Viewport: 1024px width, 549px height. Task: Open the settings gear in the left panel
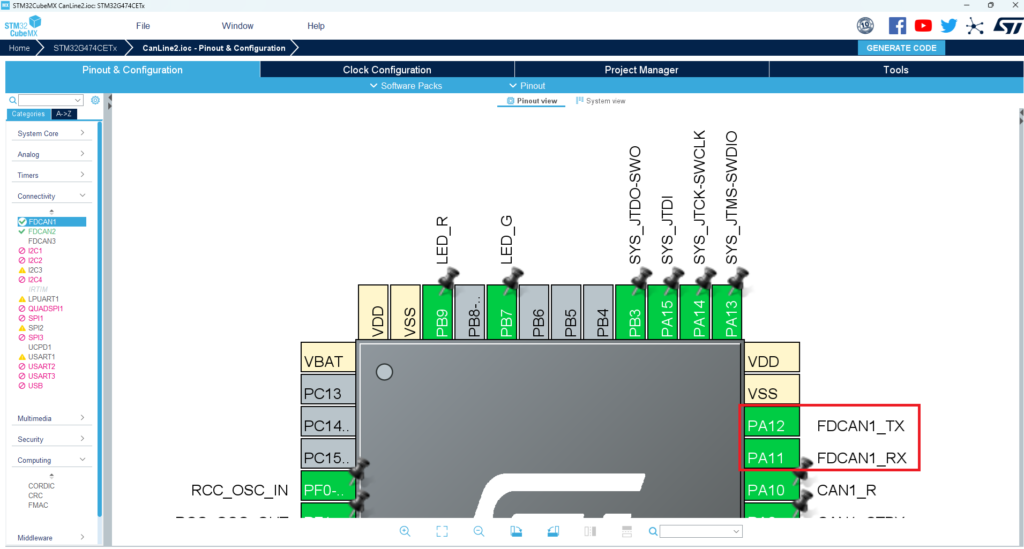(95, 100)
